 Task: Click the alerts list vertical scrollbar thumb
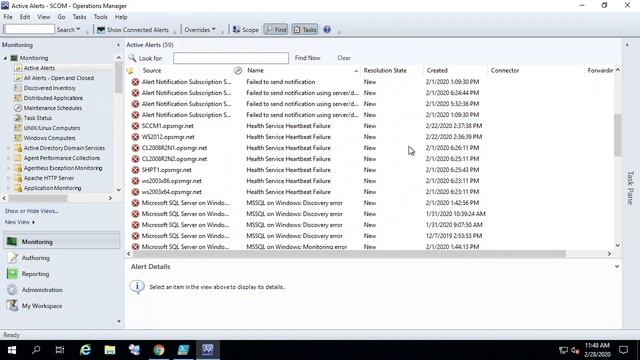(617, 135)
